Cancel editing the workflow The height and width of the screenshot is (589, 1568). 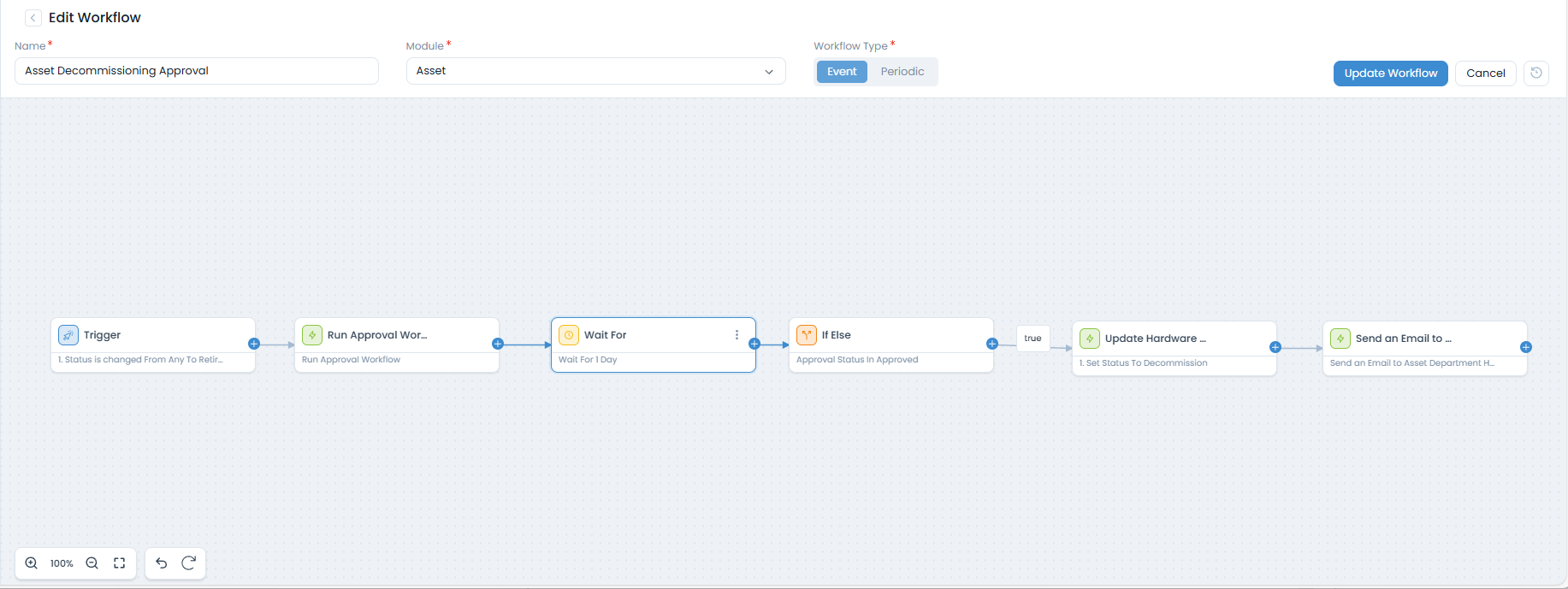coord(1485,74)
